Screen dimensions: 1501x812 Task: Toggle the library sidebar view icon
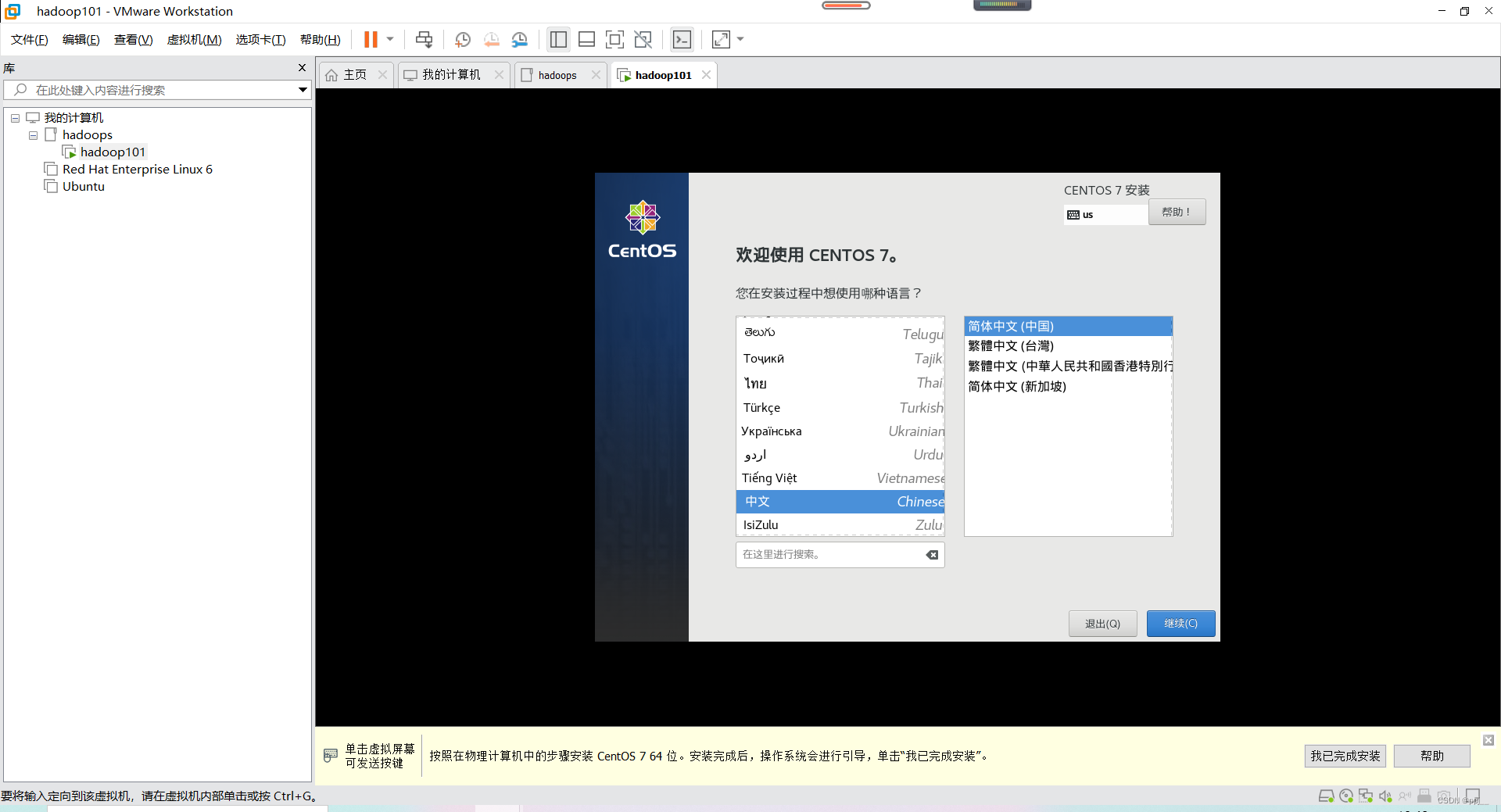pyautogui.click(x=558, y=39)
